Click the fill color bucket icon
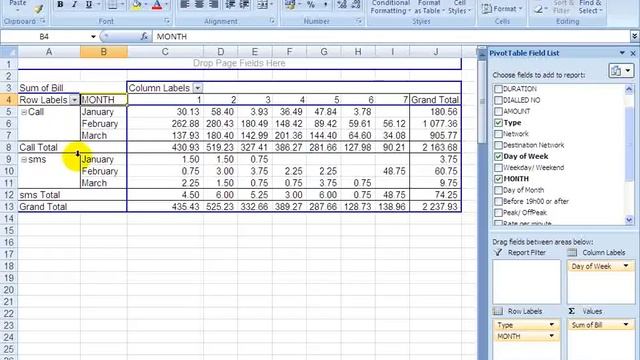640x360 pixels. (x=136, y=4)
